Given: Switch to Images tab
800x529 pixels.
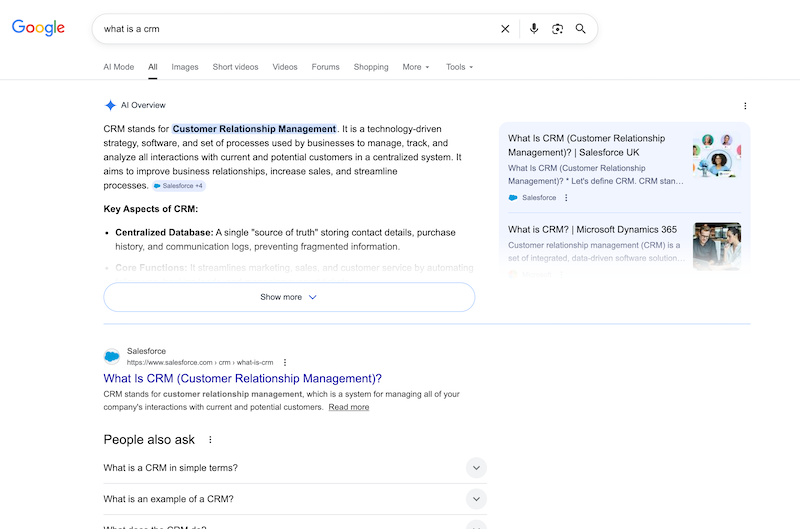Looking at the screenshot, I should click(x=185, y=67).
